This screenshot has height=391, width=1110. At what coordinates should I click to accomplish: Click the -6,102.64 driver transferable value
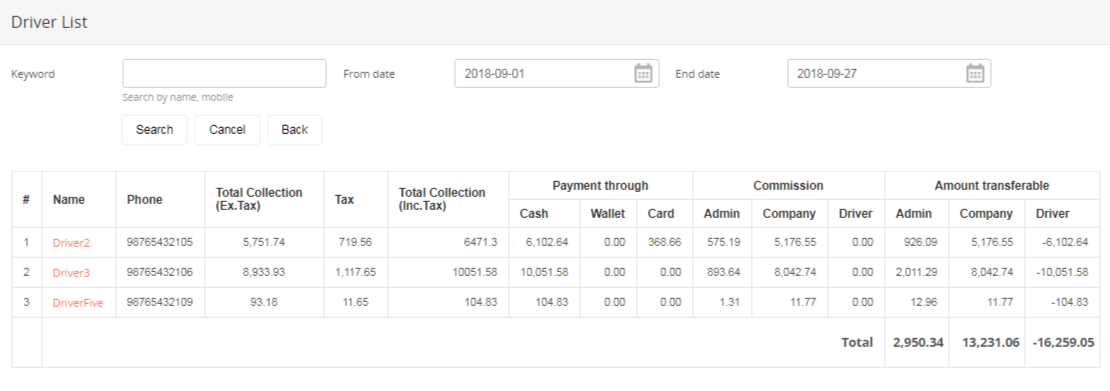click(1066, 242)
